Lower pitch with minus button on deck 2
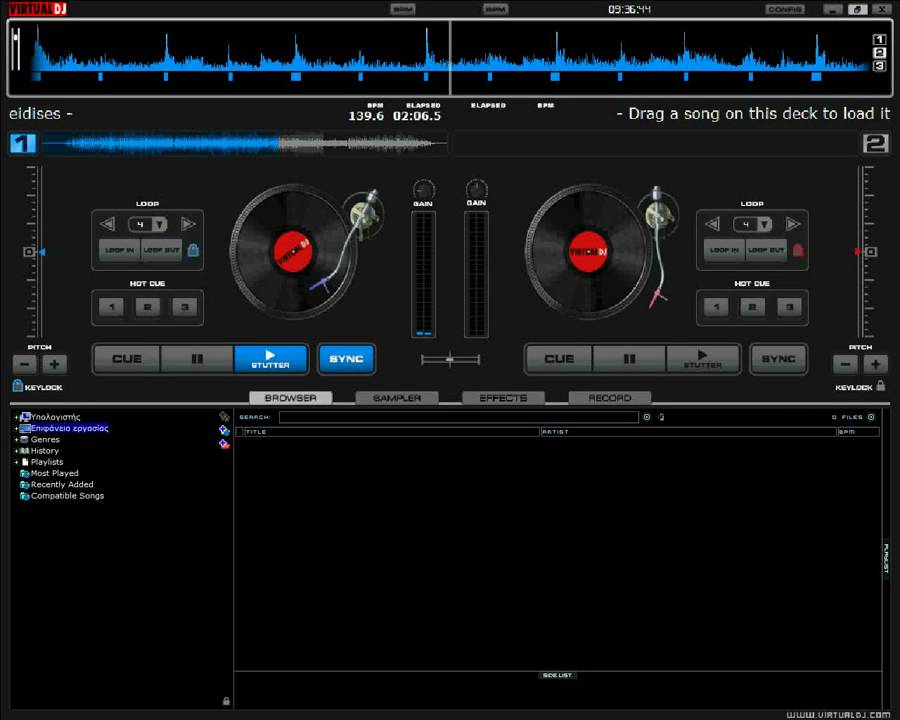This screenshot has height=720, width=900. tap(845, 364)
